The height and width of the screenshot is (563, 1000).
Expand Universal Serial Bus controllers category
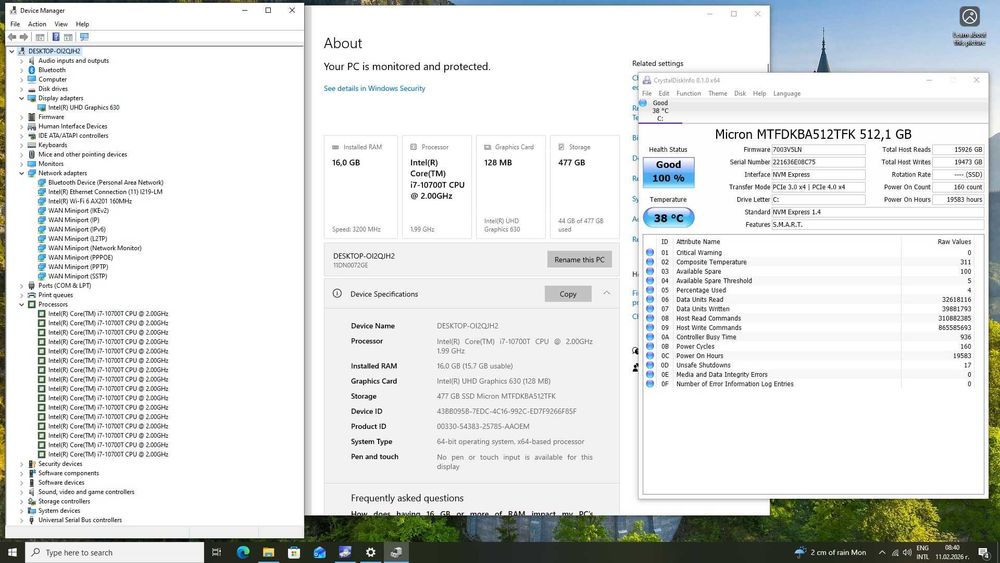point(21,520)
